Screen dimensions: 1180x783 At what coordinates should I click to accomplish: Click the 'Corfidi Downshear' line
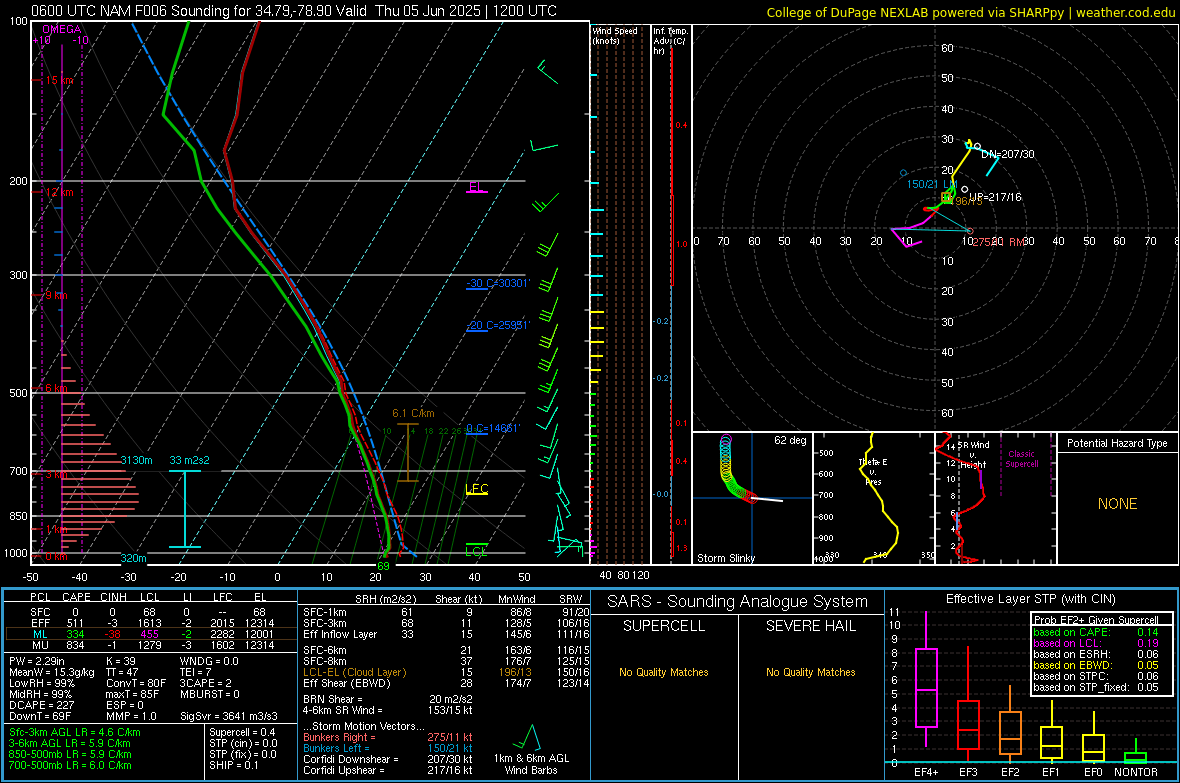(x=388, y=760)
